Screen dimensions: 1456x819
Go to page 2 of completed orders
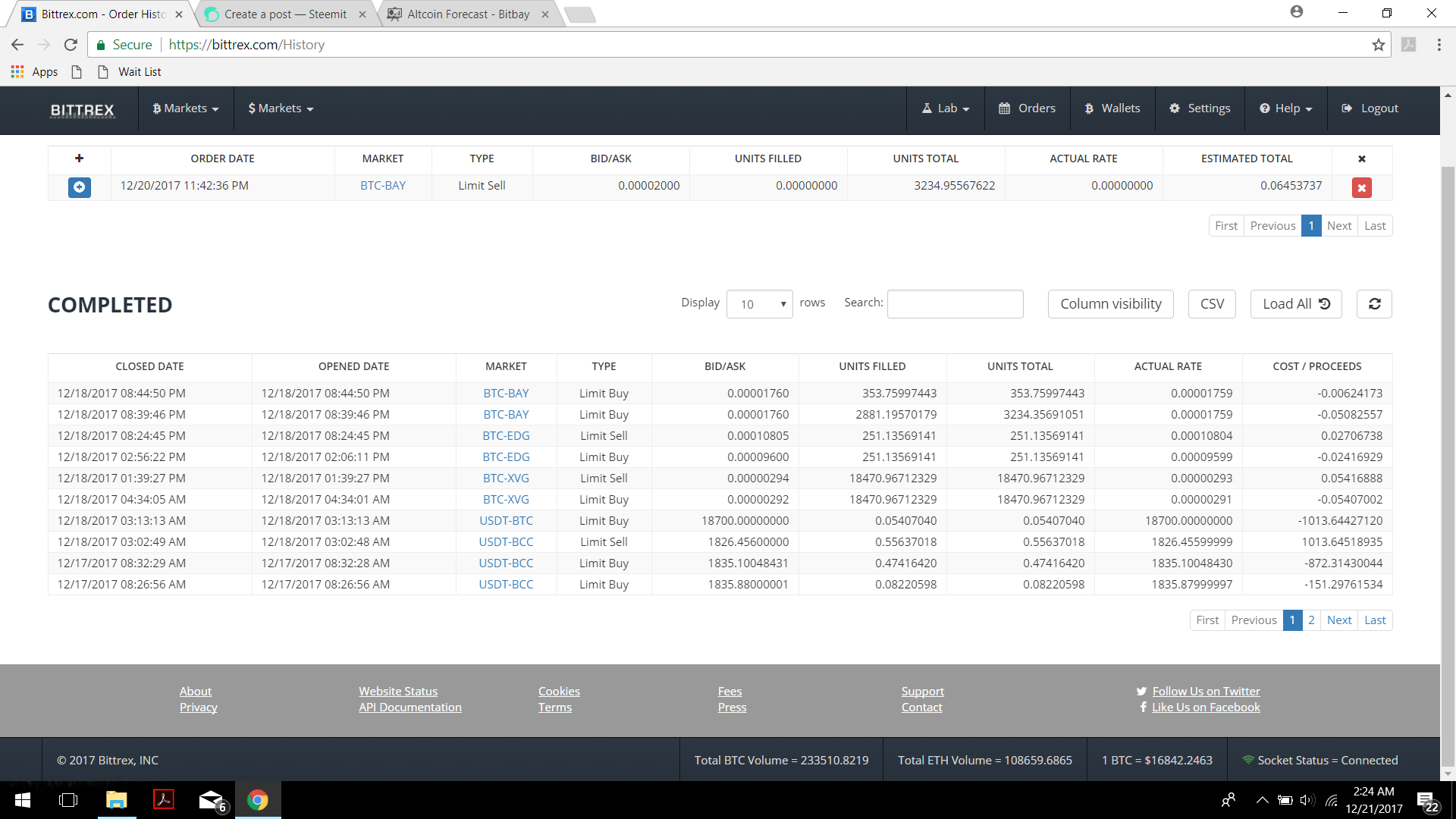[1311, 620]
